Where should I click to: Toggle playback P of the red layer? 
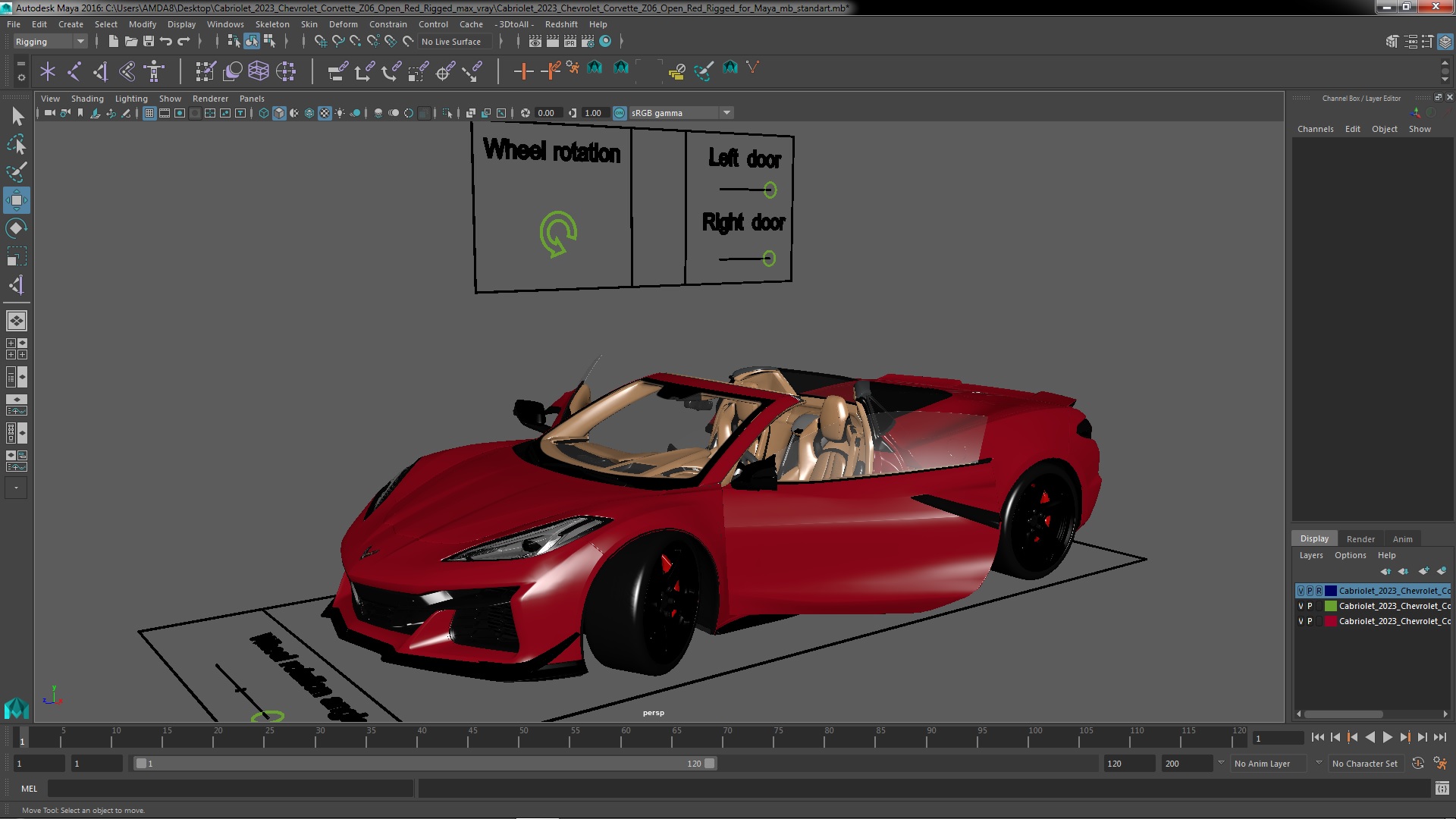[x=1310, y=621]
